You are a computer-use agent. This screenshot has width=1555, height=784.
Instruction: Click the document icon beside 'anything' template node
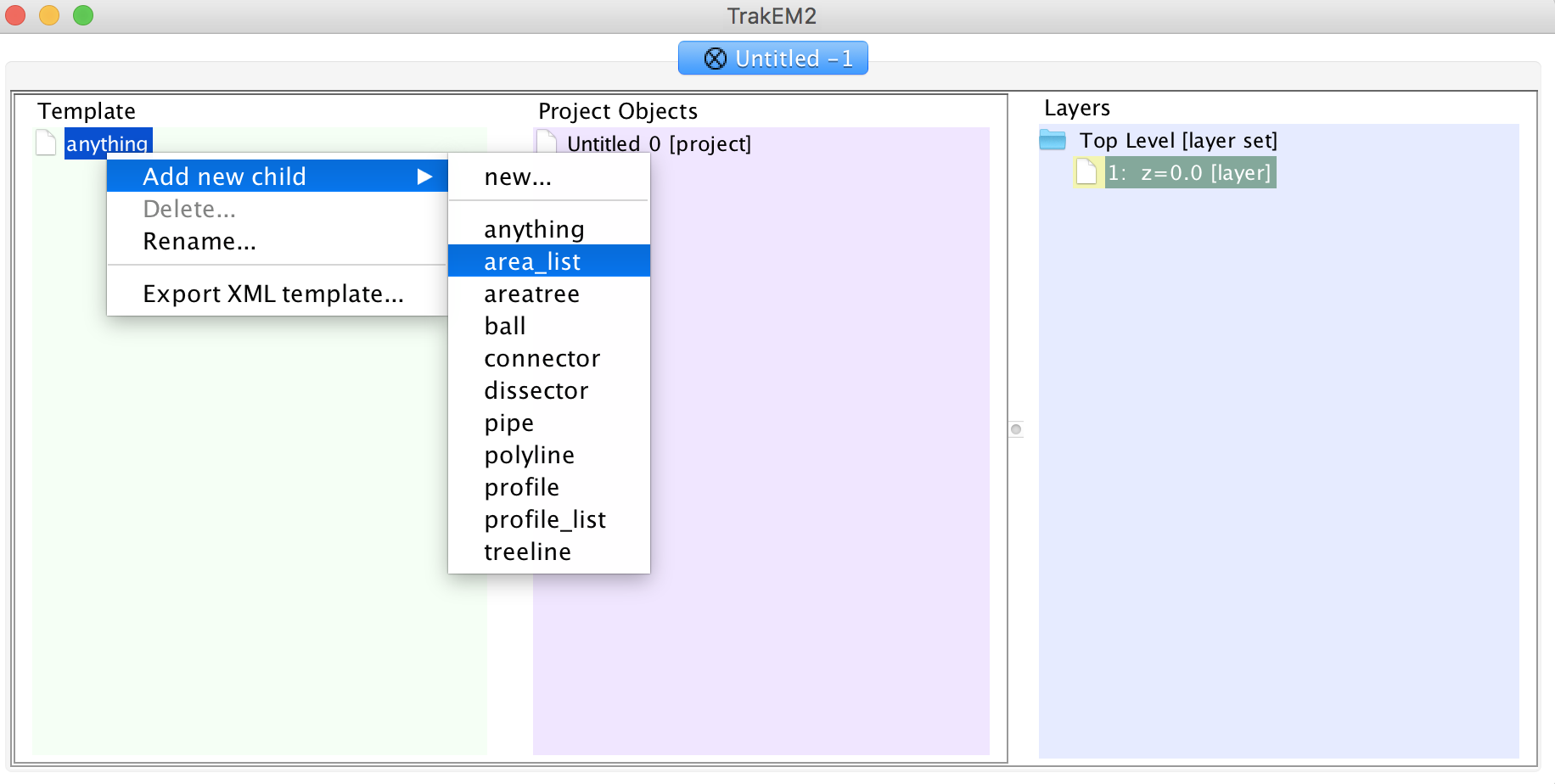(46, 143)
